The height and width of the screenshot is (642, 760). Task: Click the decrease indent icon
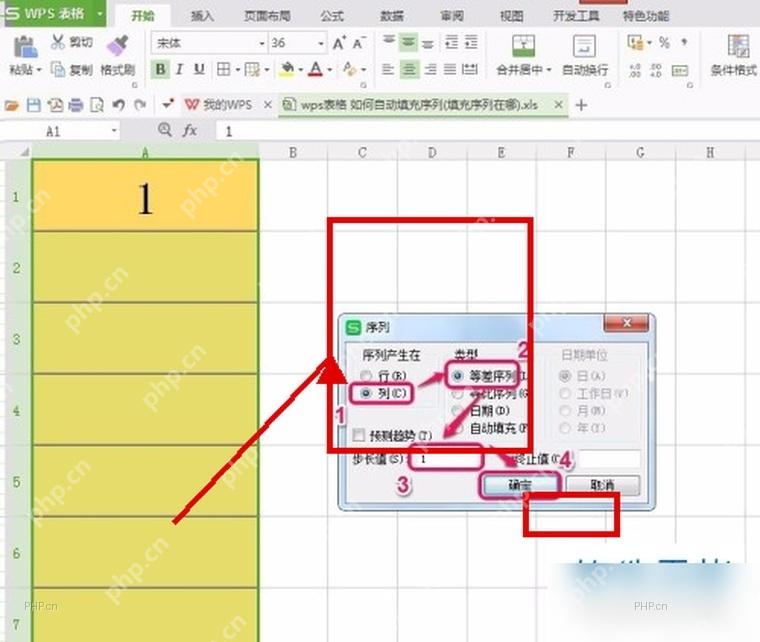point(452,43)
